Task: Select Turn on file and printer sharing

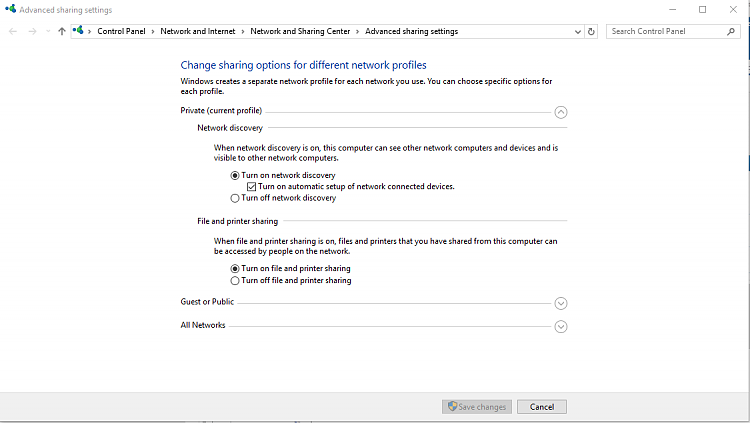Action: 235,269
